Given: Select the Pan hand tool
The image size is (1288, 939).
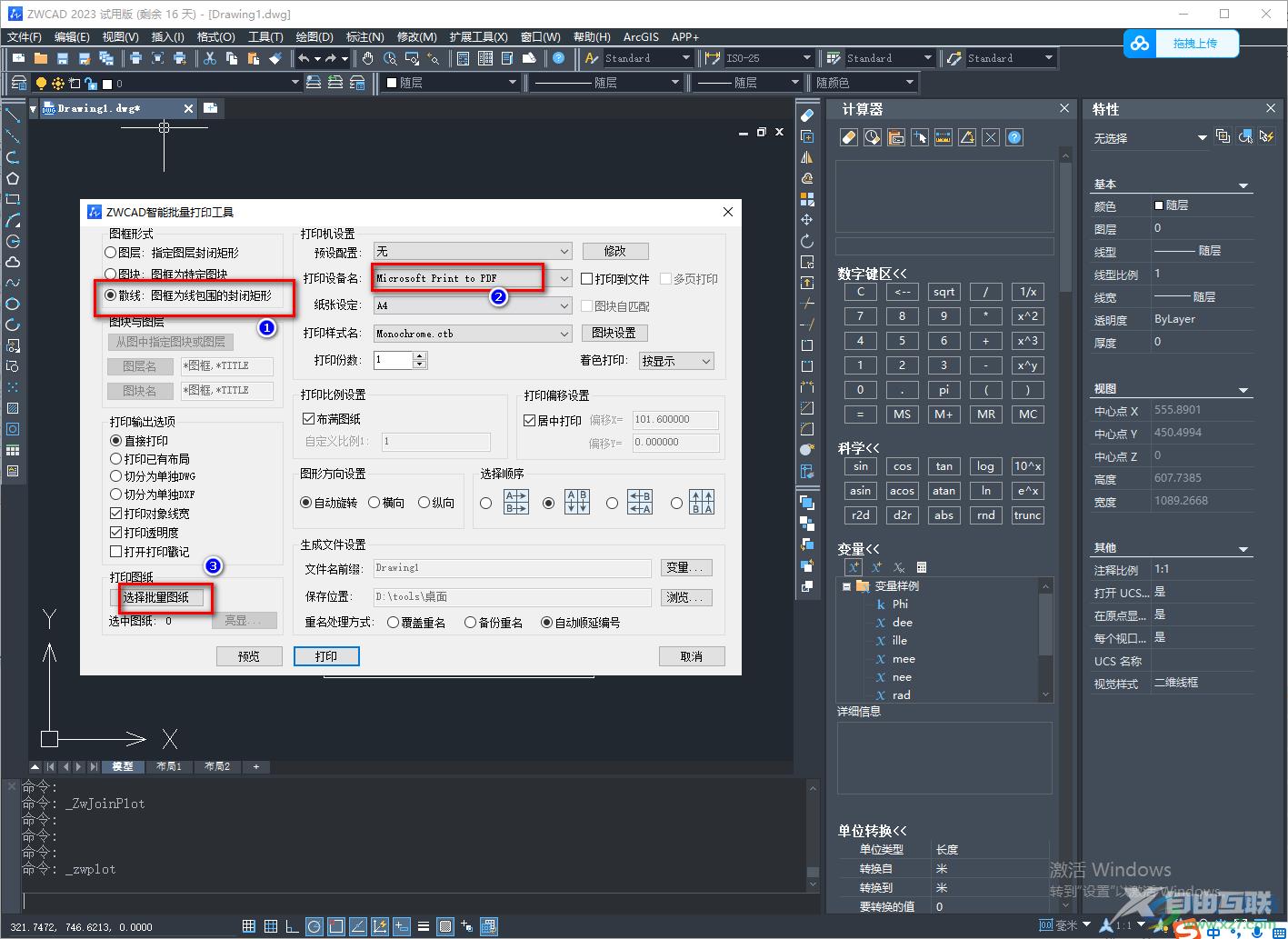Looking at the screenshot, I should click(x=368, y=58).
